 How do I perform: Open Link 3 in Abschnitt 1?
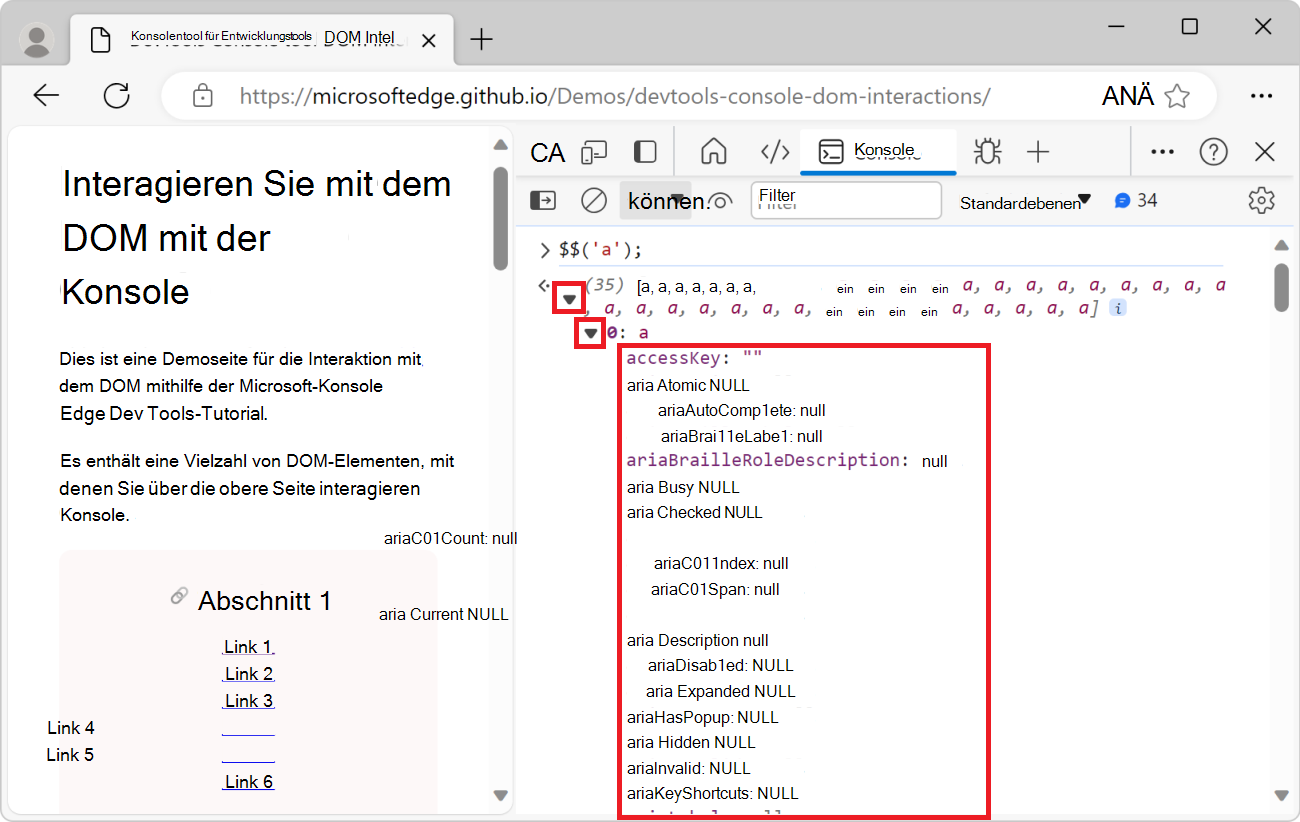(x=248, y=700)
